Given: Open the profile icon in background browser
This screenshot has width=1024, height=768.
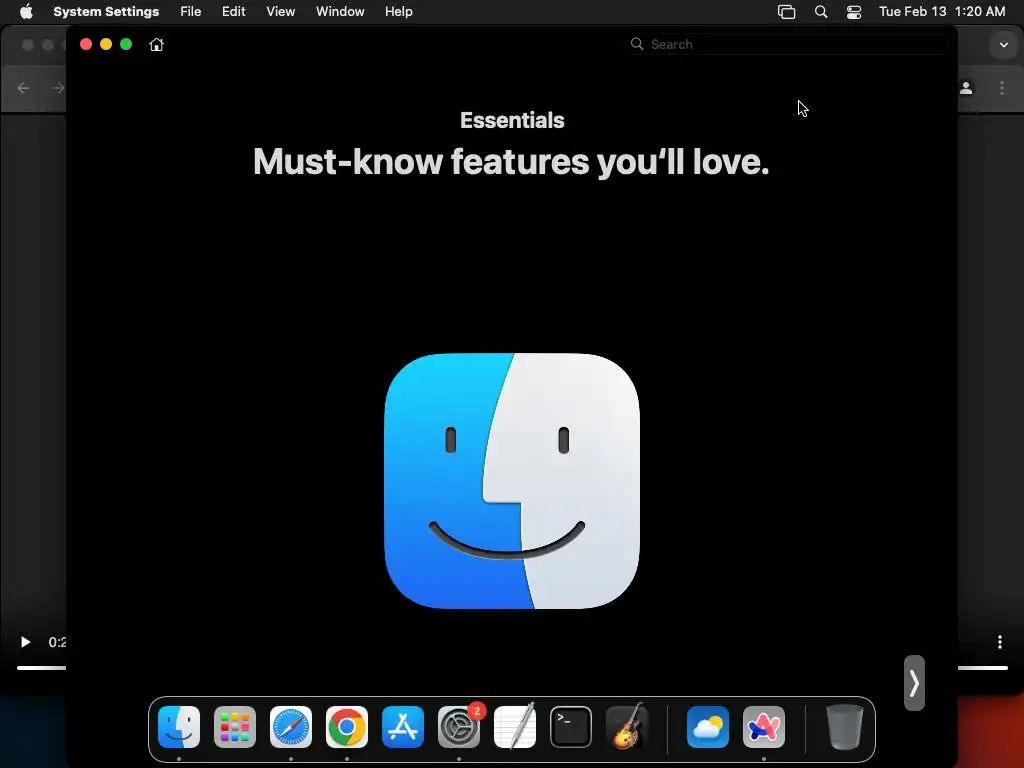Looking at the screenshot, I should point(967,88).
